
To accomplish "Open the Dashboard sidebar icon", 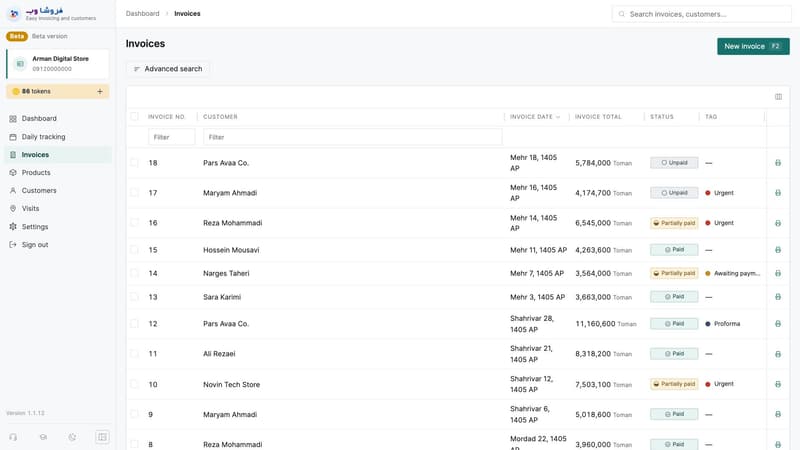I will click(13, 118).
